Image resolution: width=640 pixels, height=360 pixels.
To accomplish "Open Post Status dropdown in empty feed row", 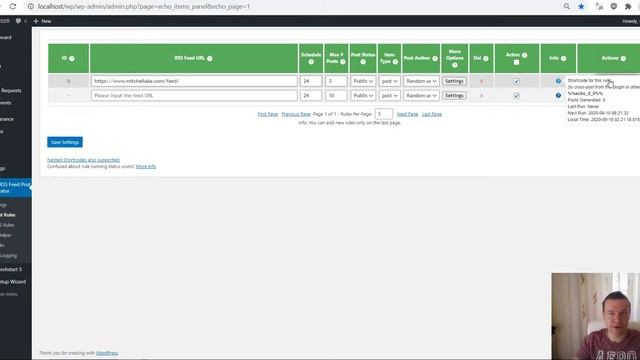I will click(x=363, y=96).
